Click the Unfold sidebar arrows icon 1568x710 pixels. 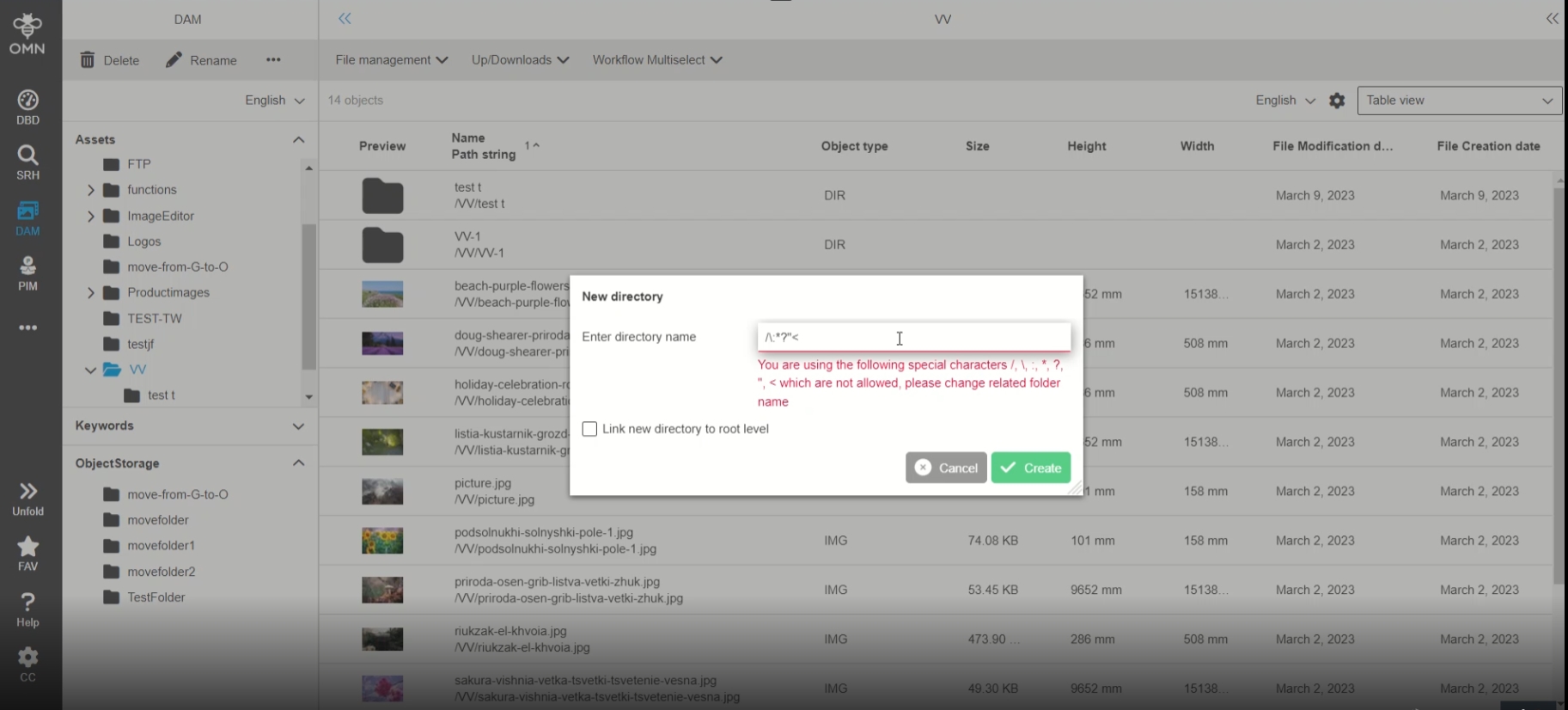(27, 493)
